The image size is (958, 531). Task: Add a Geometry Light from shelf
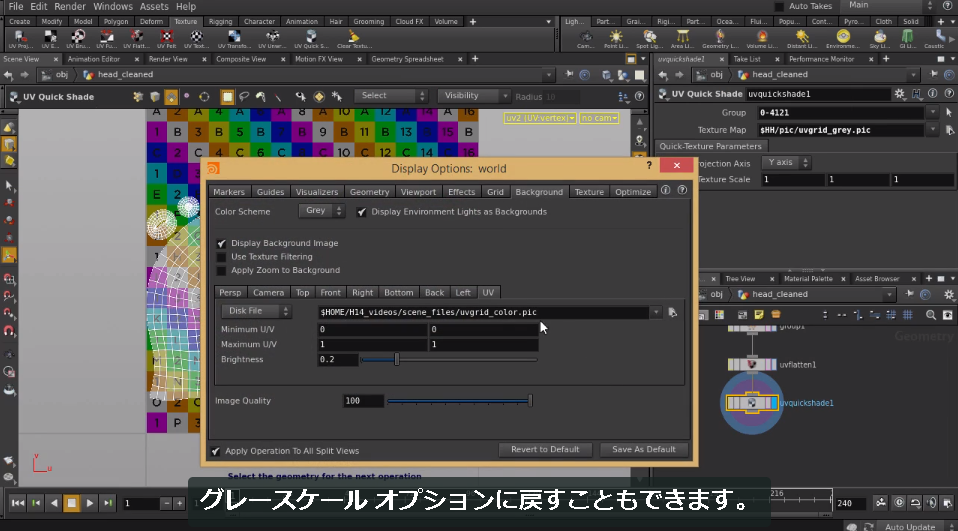(x=720, y=40)
